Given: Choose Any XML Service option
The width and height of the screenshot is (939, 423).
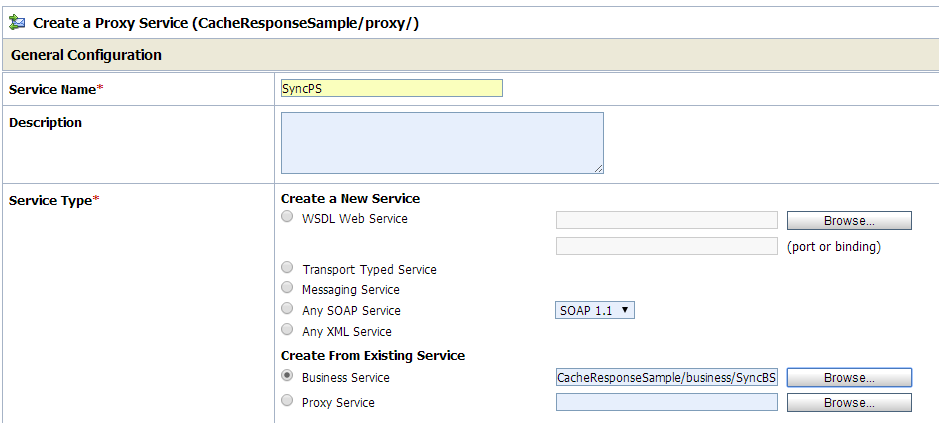Looking at the screenshot, I should [288, 330].
